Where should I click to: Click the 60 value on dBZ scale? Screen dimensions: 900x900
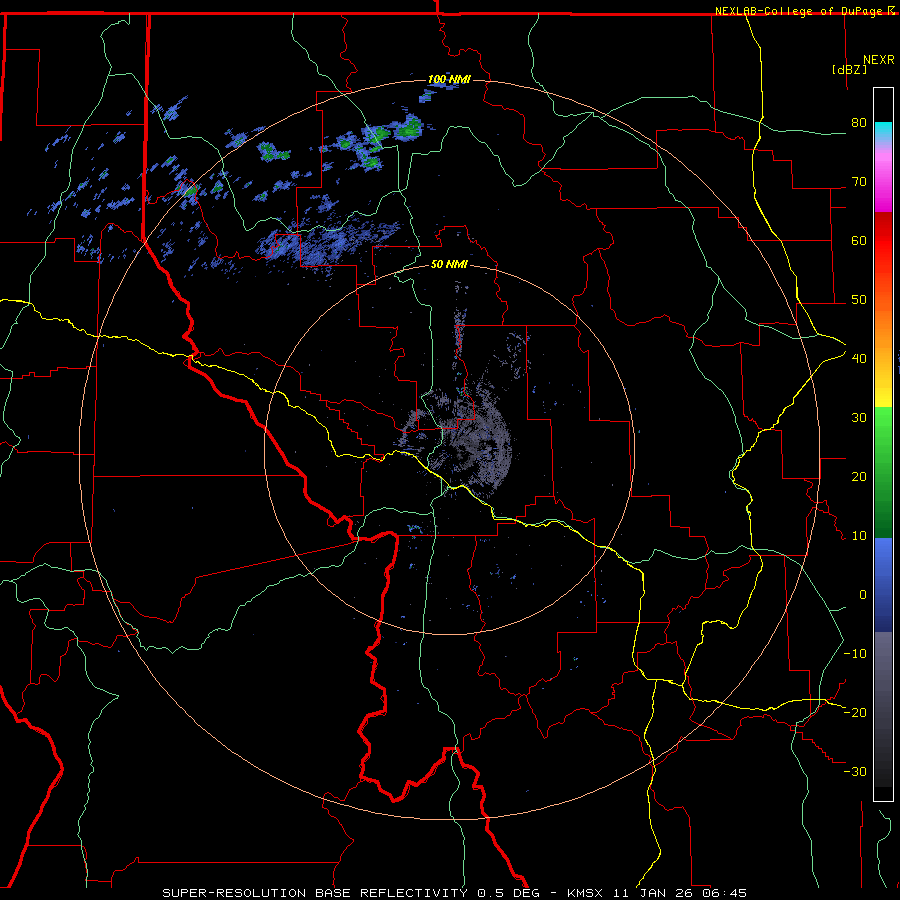(859, 240)
